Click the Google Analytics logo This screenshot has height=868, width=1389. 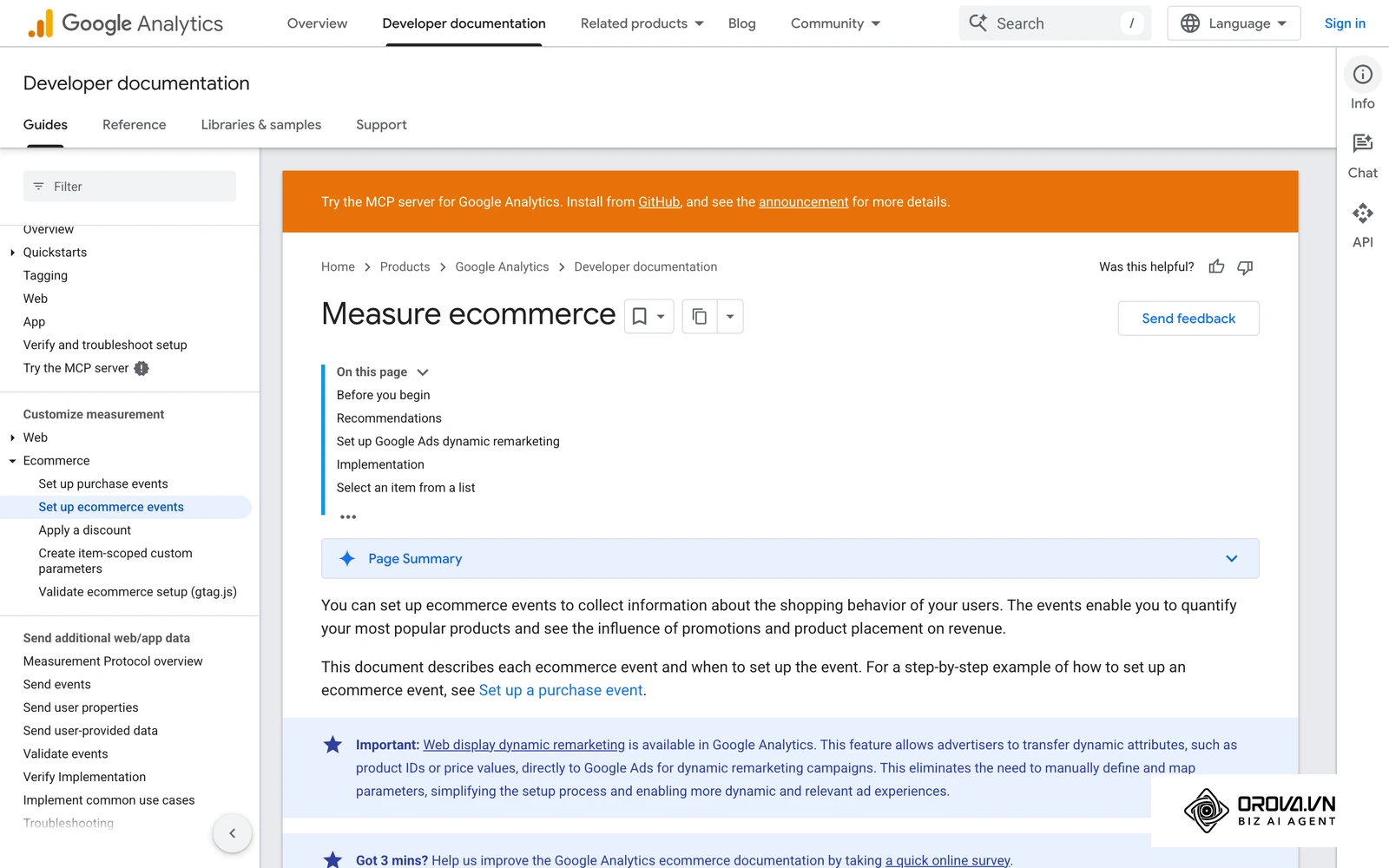[125, 23]
